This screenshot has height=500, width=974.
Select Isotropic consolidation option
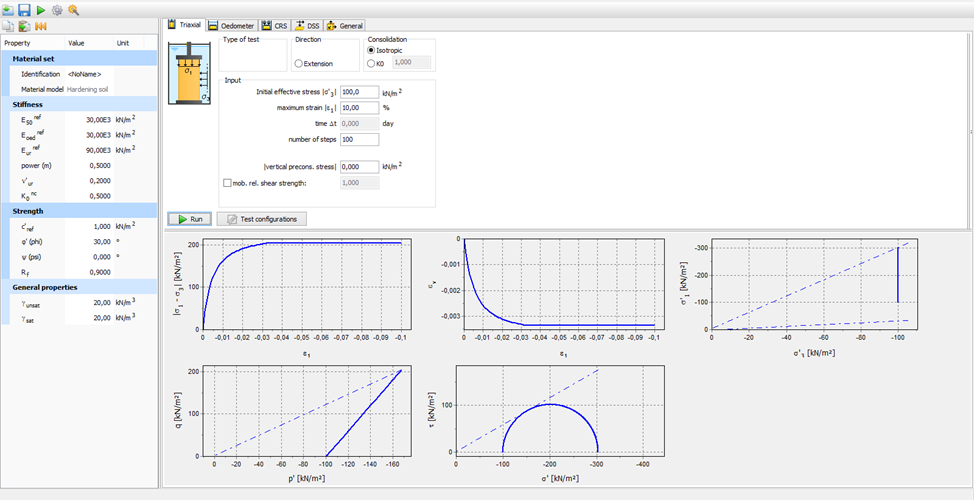(372, 49)
